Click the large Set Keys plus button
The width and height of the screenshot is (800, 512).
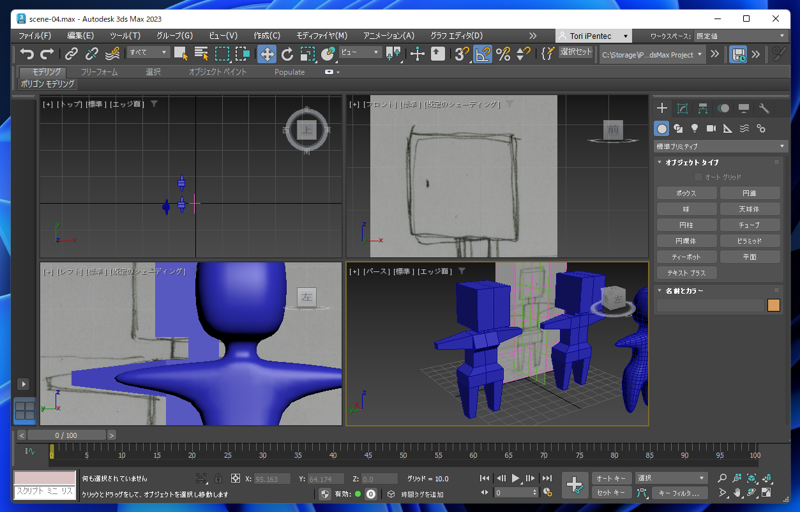[574, 484]
